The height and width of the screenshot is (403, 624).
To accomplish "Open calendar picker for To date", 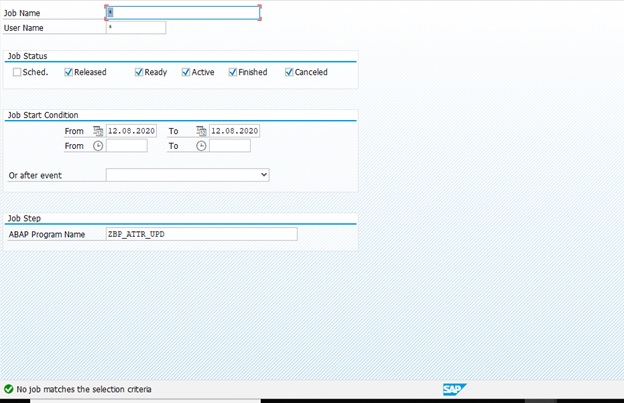I will (201, 131).
